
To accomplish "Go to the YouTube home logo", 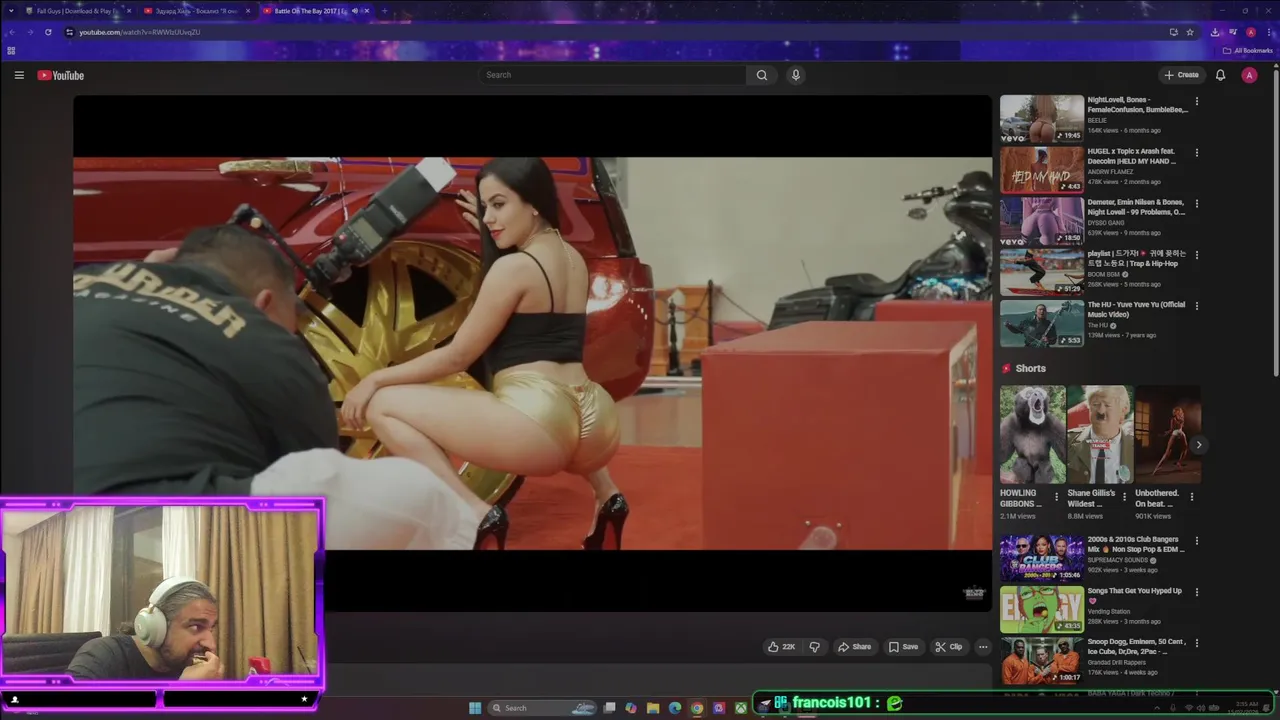I will click(x=61, y=75).
